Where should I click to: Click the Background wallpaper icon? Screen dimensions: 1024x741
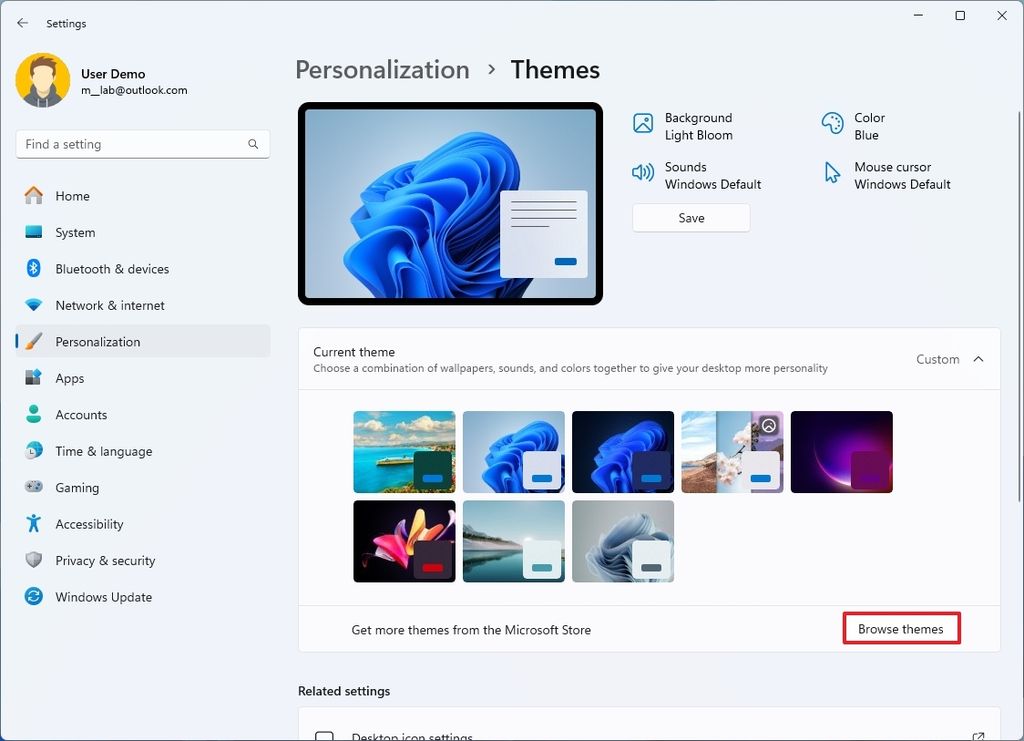point(641,125)
